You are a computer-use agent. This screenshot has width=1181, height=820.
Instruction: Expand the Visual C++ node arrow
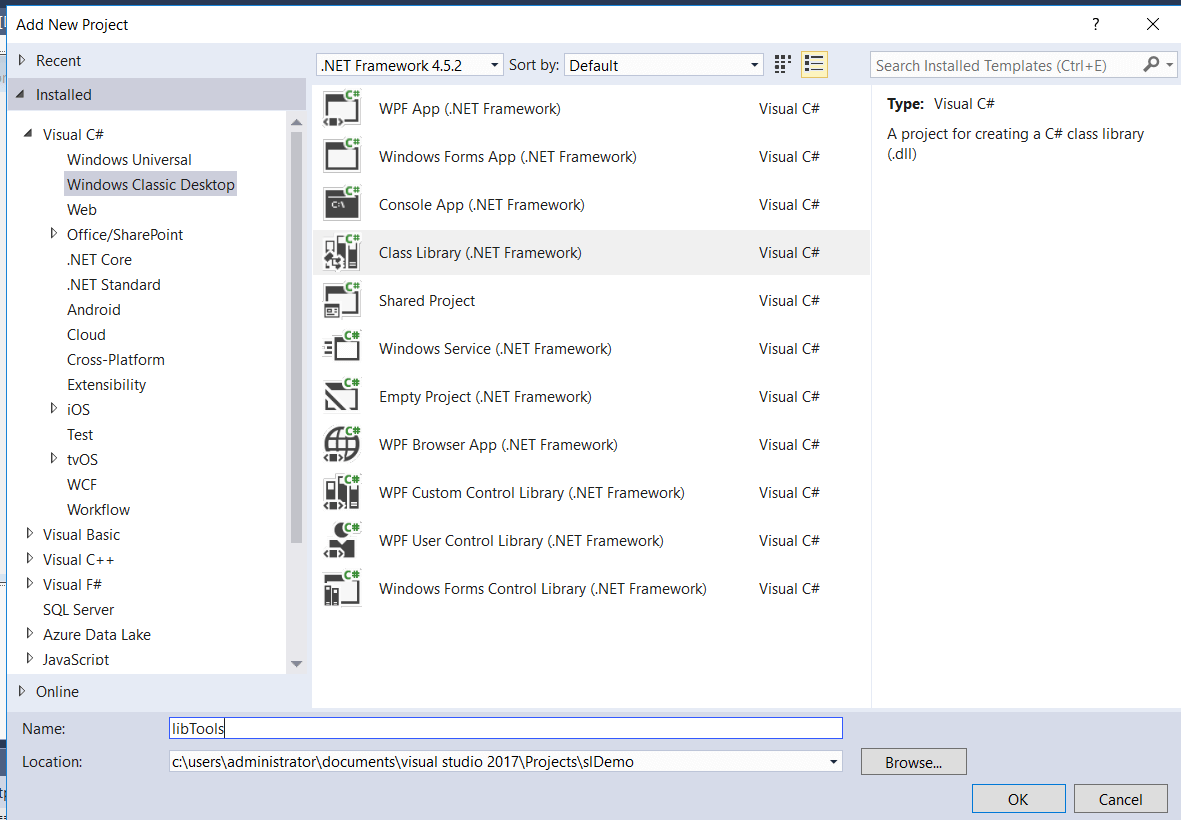(29, 558)
